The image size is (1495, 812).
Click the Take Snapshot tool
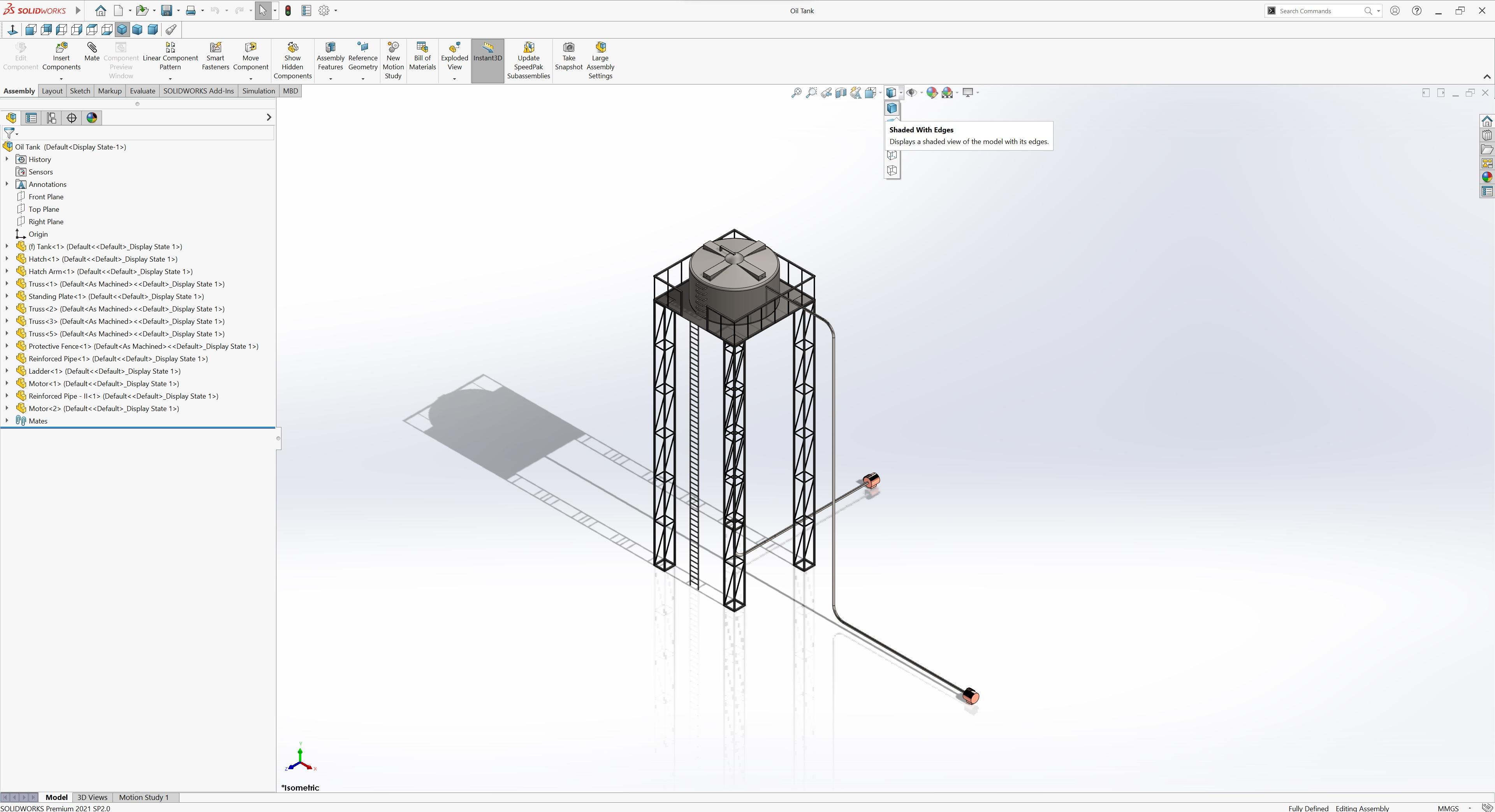568,57
